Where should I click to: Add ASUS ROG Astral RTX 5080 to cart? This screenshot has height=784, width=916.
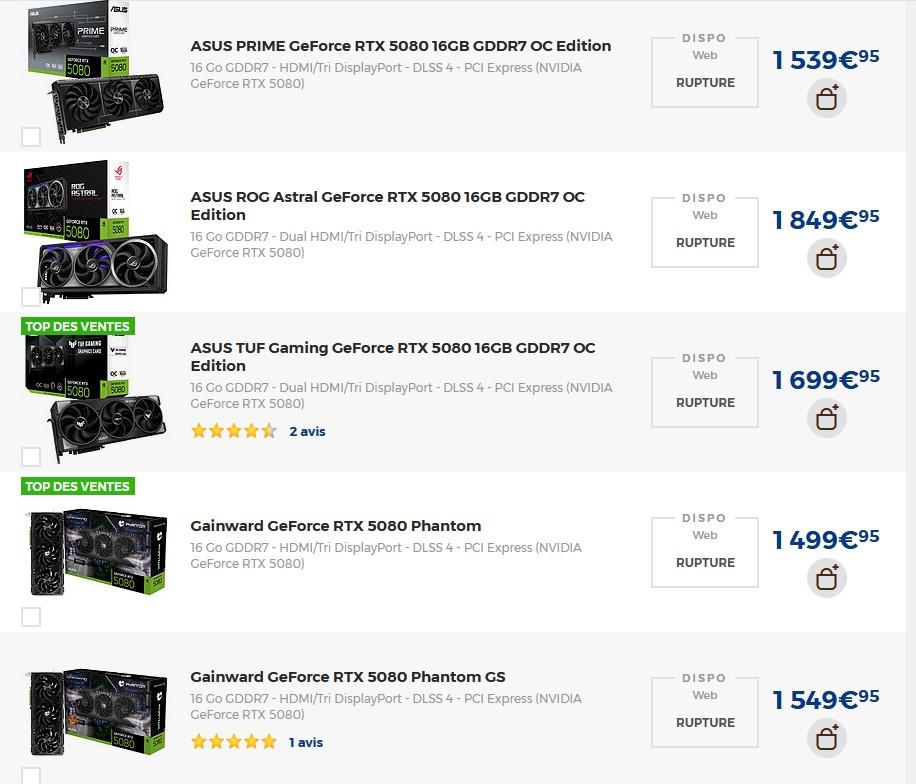[x=826, y=259]
